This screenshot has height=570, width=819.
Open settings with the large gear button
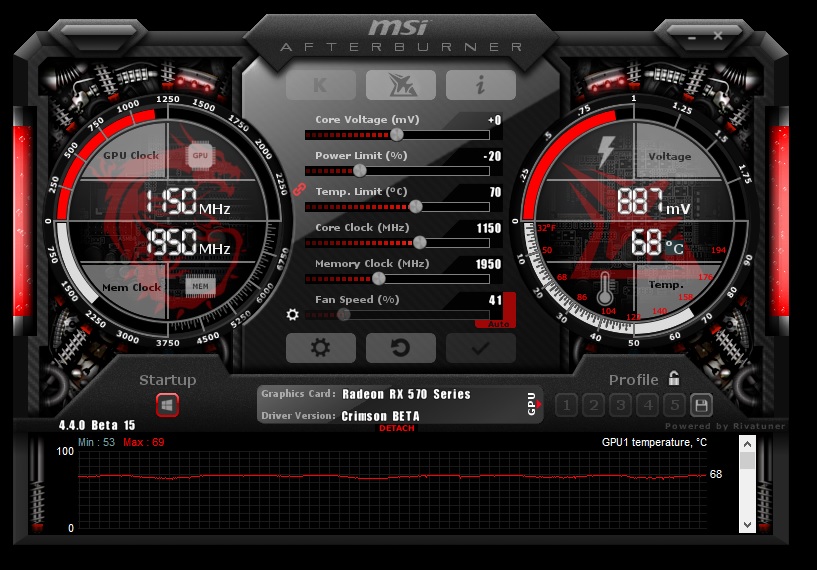click(321, 348)
